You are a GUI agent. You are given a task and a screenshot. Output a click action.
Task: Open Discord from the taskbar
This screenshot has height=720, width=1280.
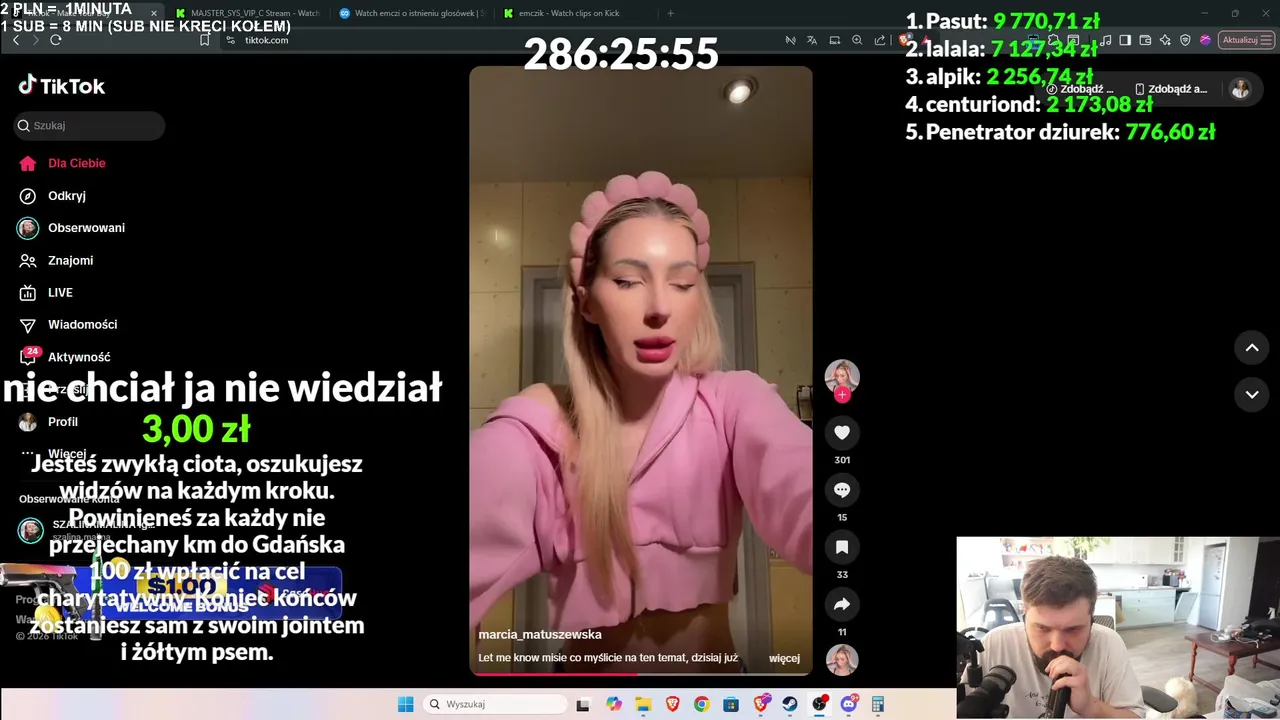click(x=849, y=704)
